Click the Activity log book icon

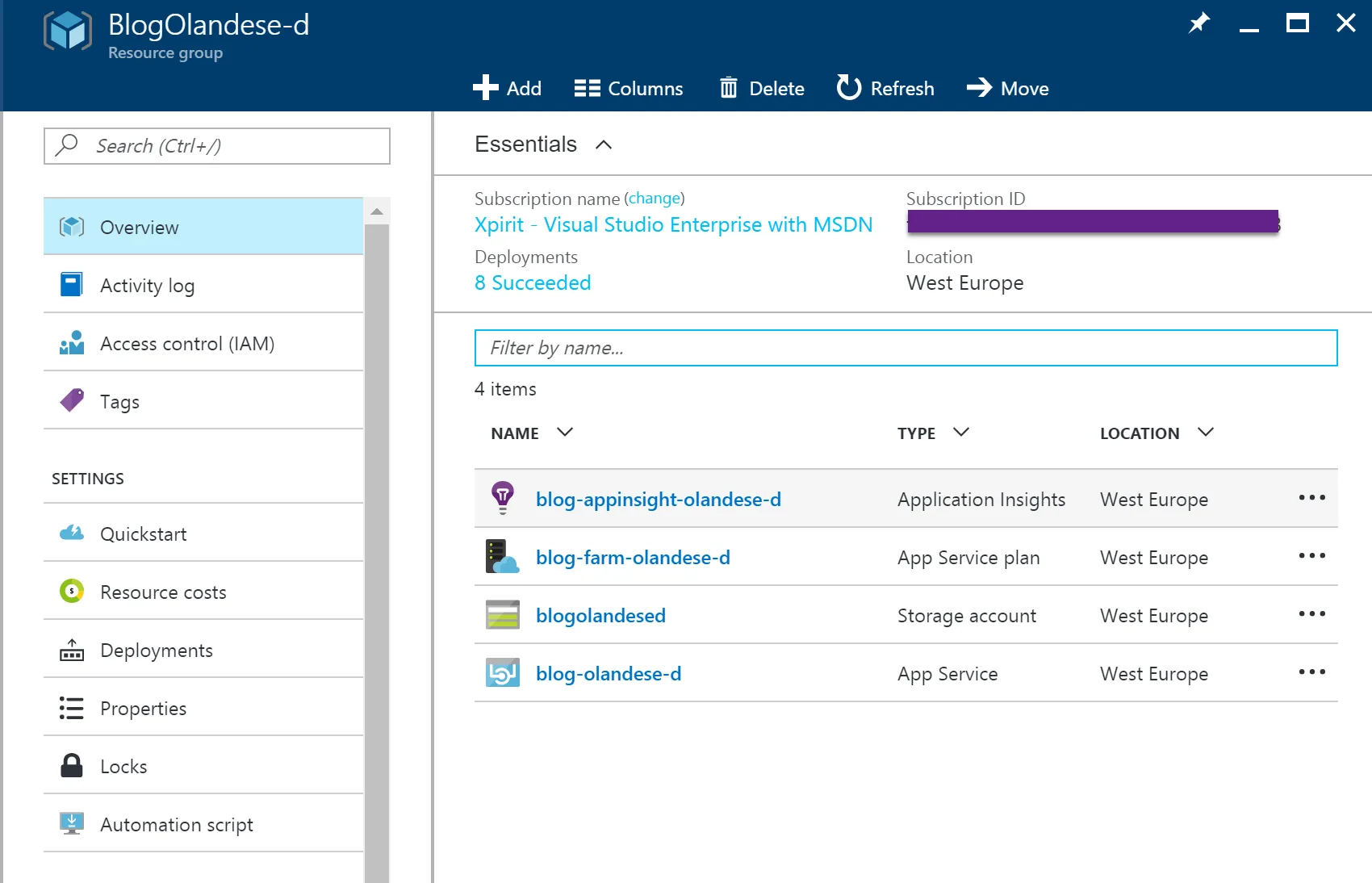[72, 285]
